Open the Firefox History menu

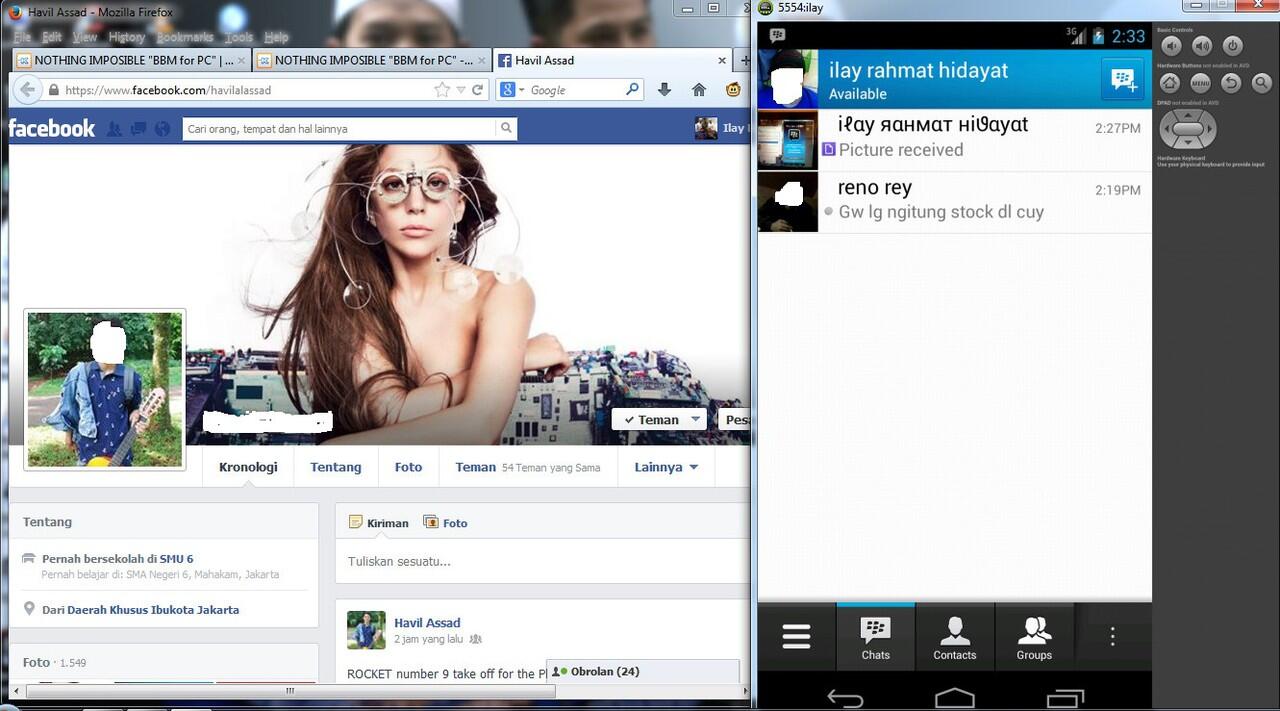[126, 37]
